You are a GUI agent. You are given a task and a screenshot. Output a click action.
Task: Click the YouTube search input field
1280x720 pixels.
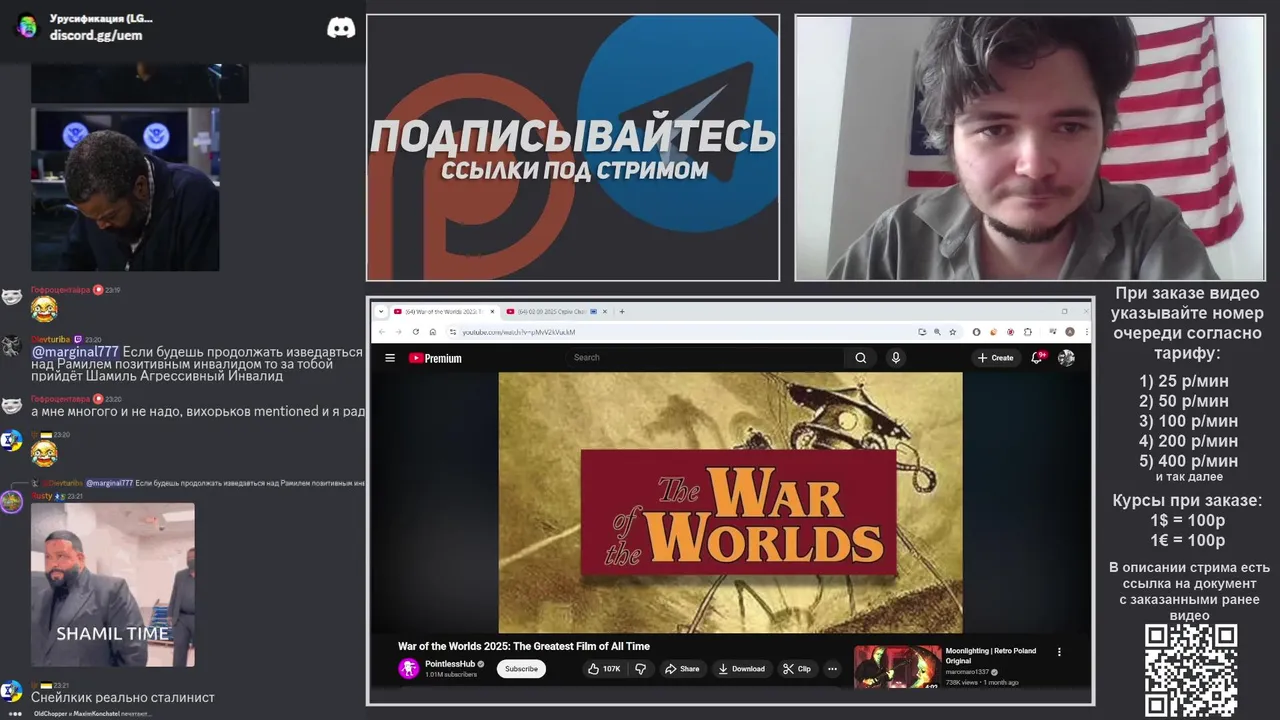coord(708,358)
